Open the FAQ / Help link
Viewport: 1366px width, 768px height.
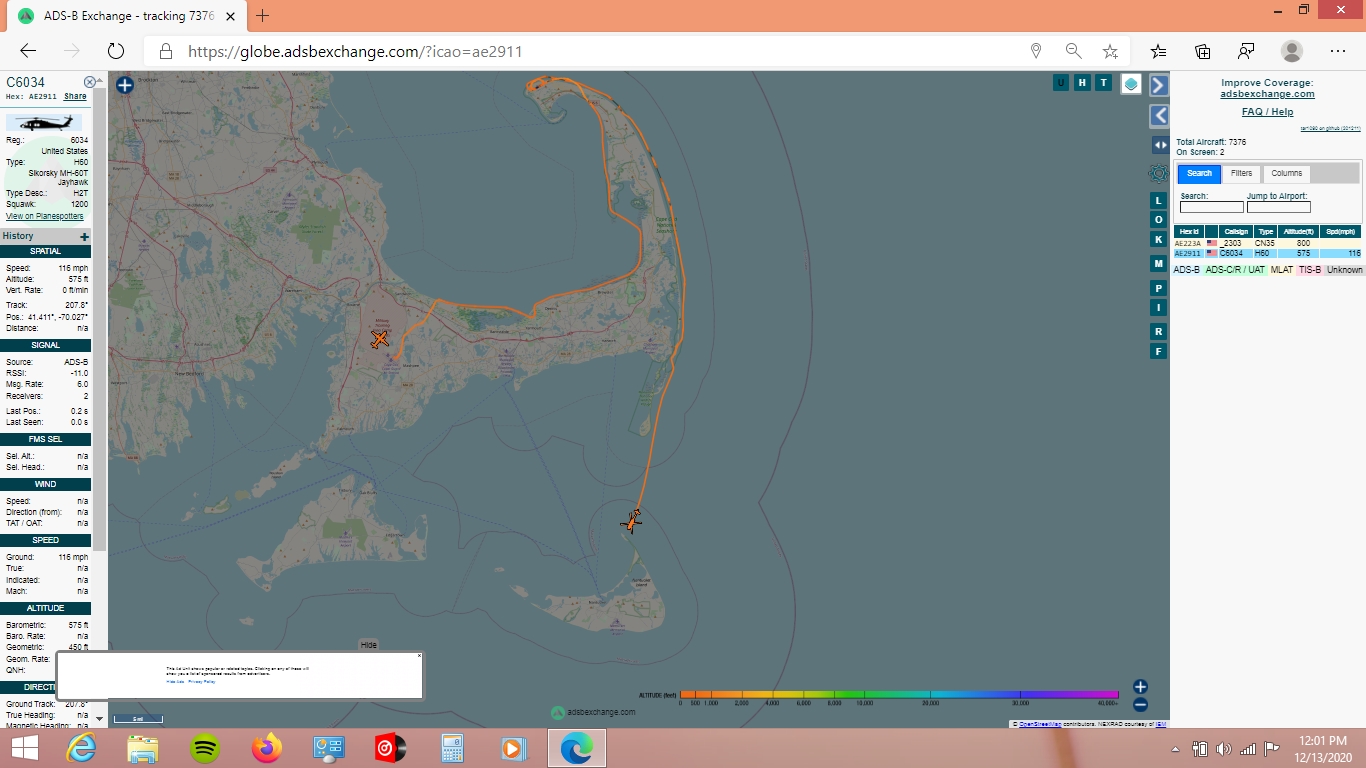coord(1267,112)
